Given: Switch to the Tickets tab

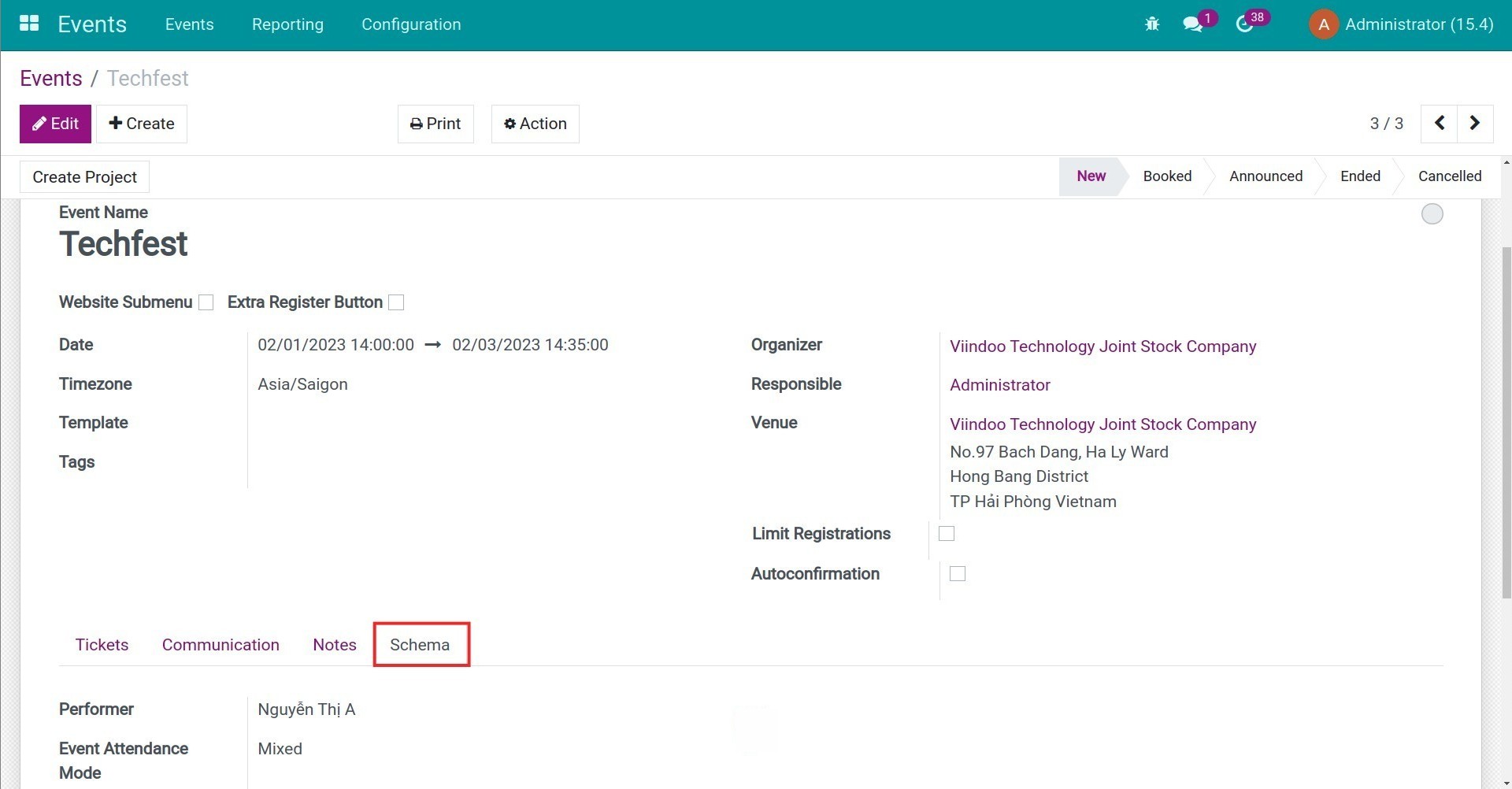Looking at the screenshot, I should pyautogui.click(x=102, y=645).
